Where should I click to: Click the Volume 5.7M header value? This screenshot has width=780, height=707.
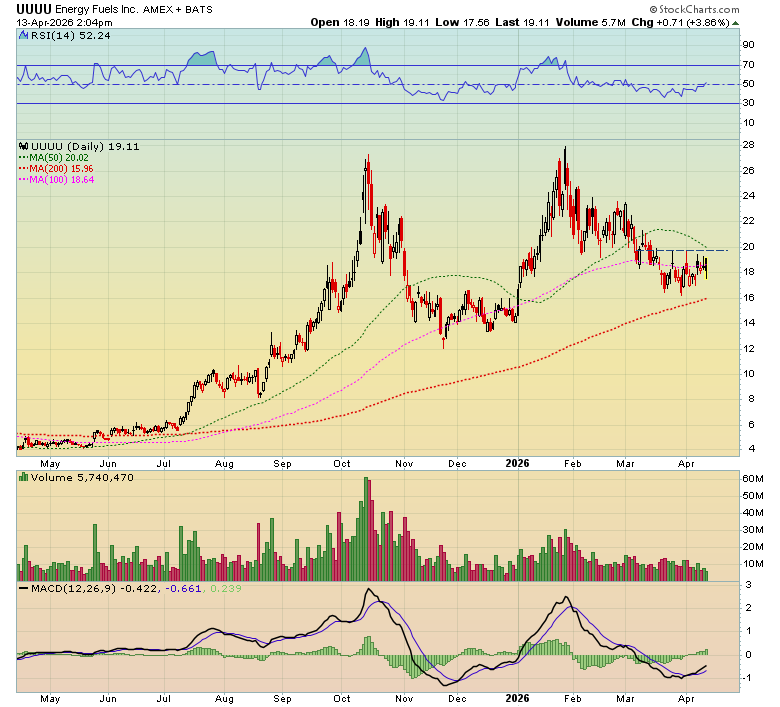(x=590, y=22)
